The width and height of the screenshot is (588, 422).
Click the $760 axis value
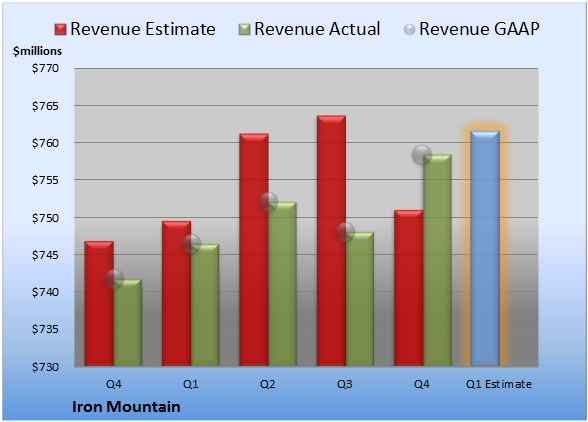point(45,143)
